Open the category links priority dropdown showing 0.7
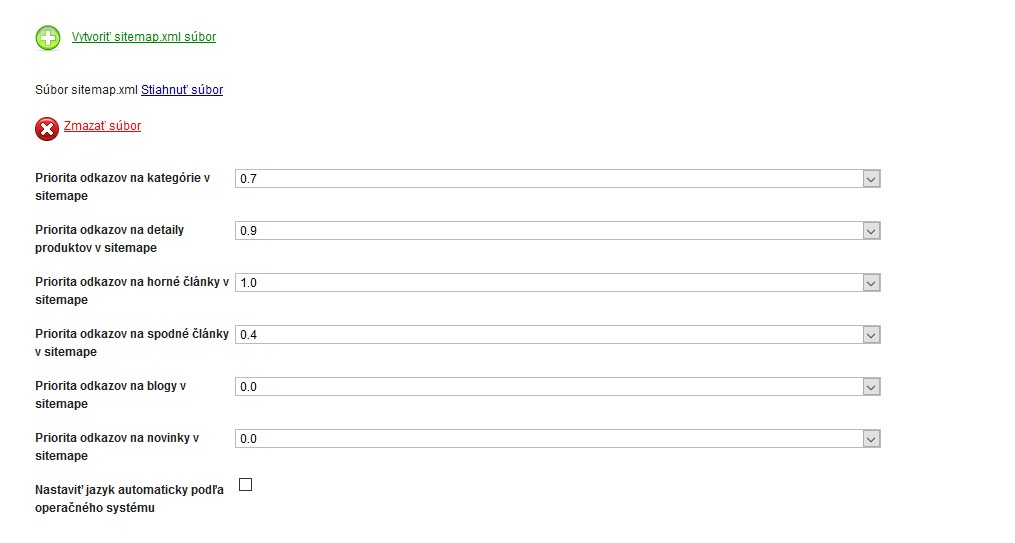Viewport: 1015px width, 543px height. 557,179
